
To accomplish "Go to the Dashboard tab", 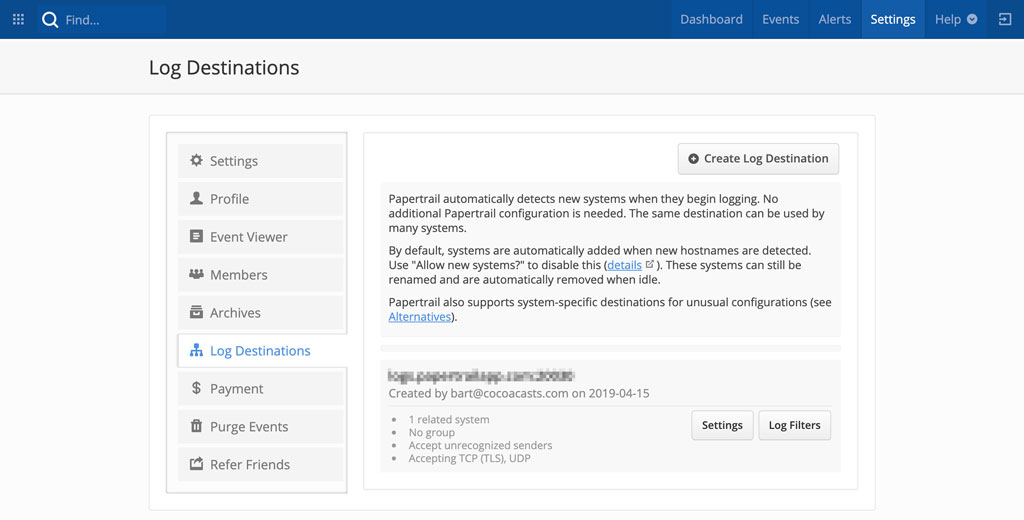I will click(x=711, y=20).
